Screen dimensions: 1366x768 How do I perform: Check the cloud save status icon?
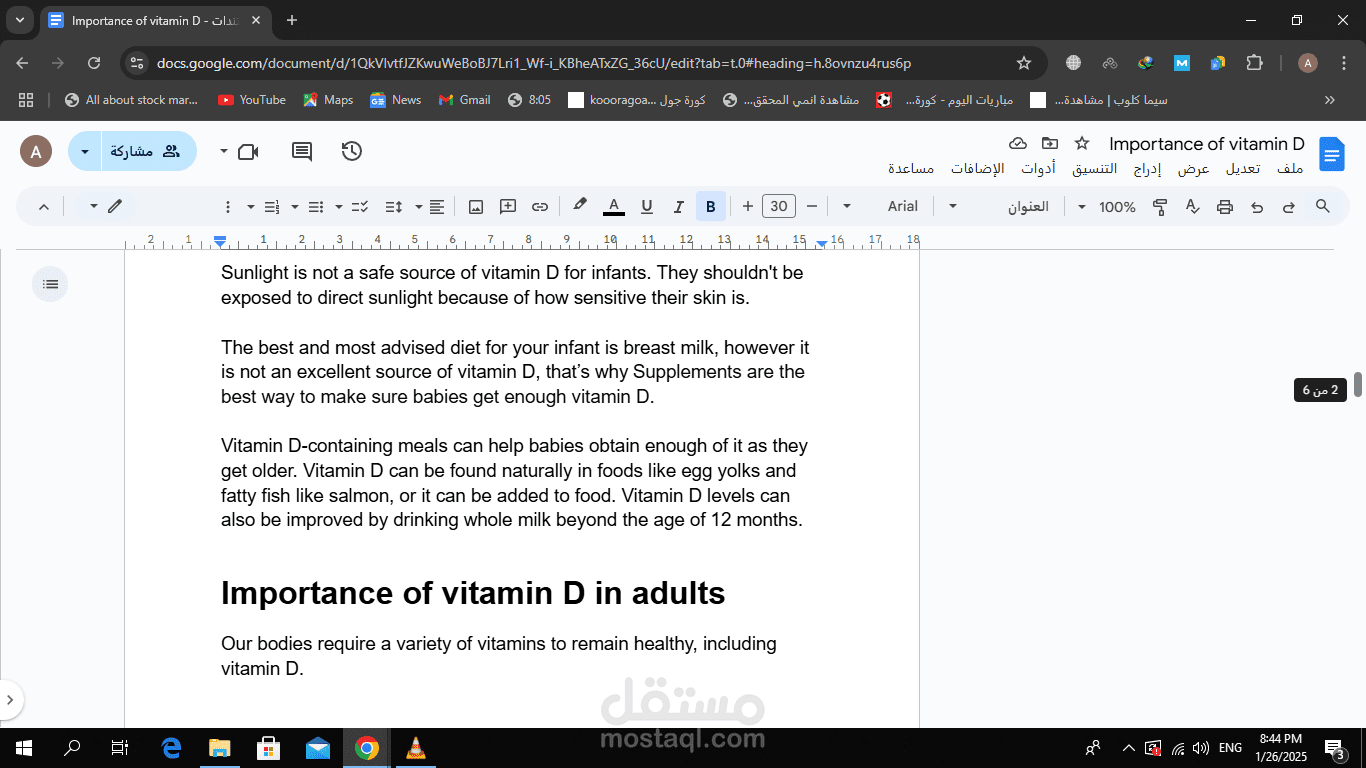[x=1018, y=143]
